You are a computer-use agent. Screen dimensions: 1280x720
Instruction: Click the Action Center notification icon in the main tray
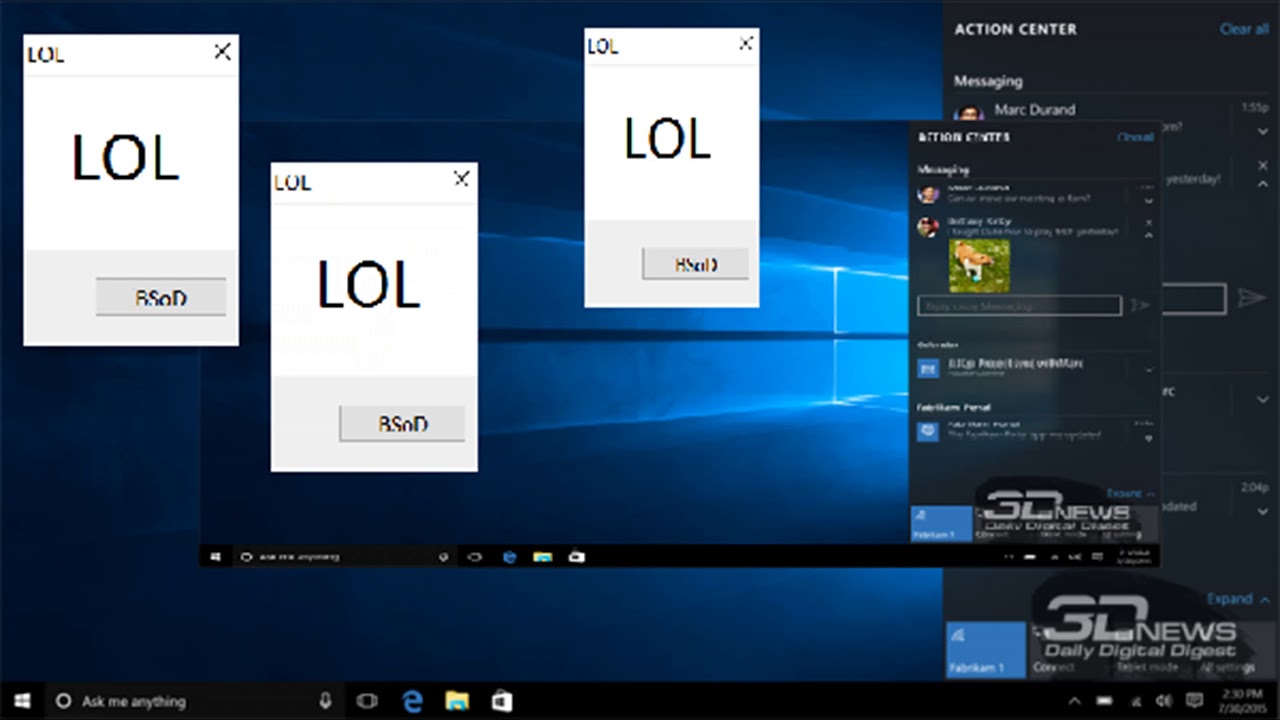[1194, 701]
